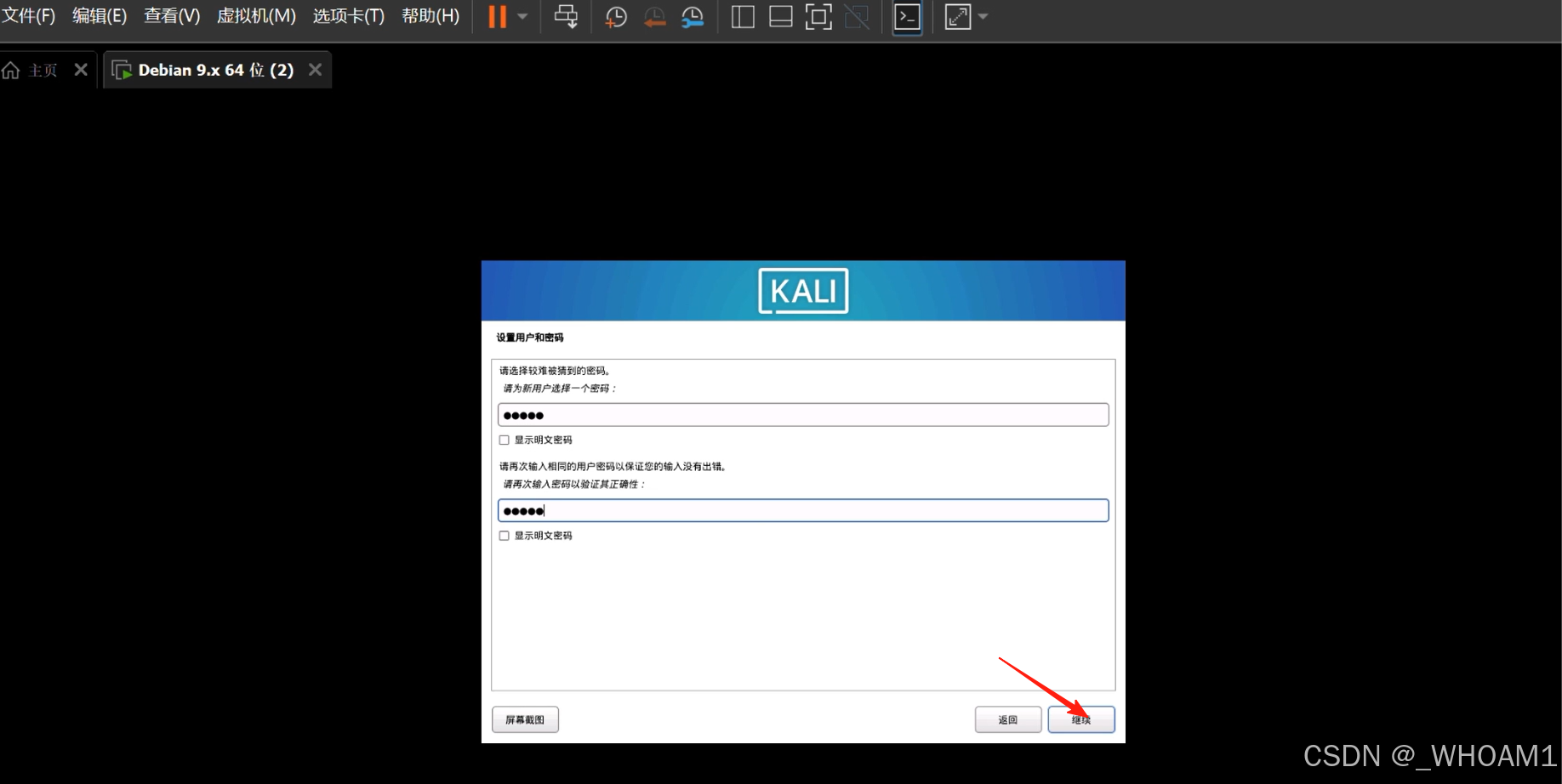
Task: Click the 返回 button to go back
Action: [1008, 720]
